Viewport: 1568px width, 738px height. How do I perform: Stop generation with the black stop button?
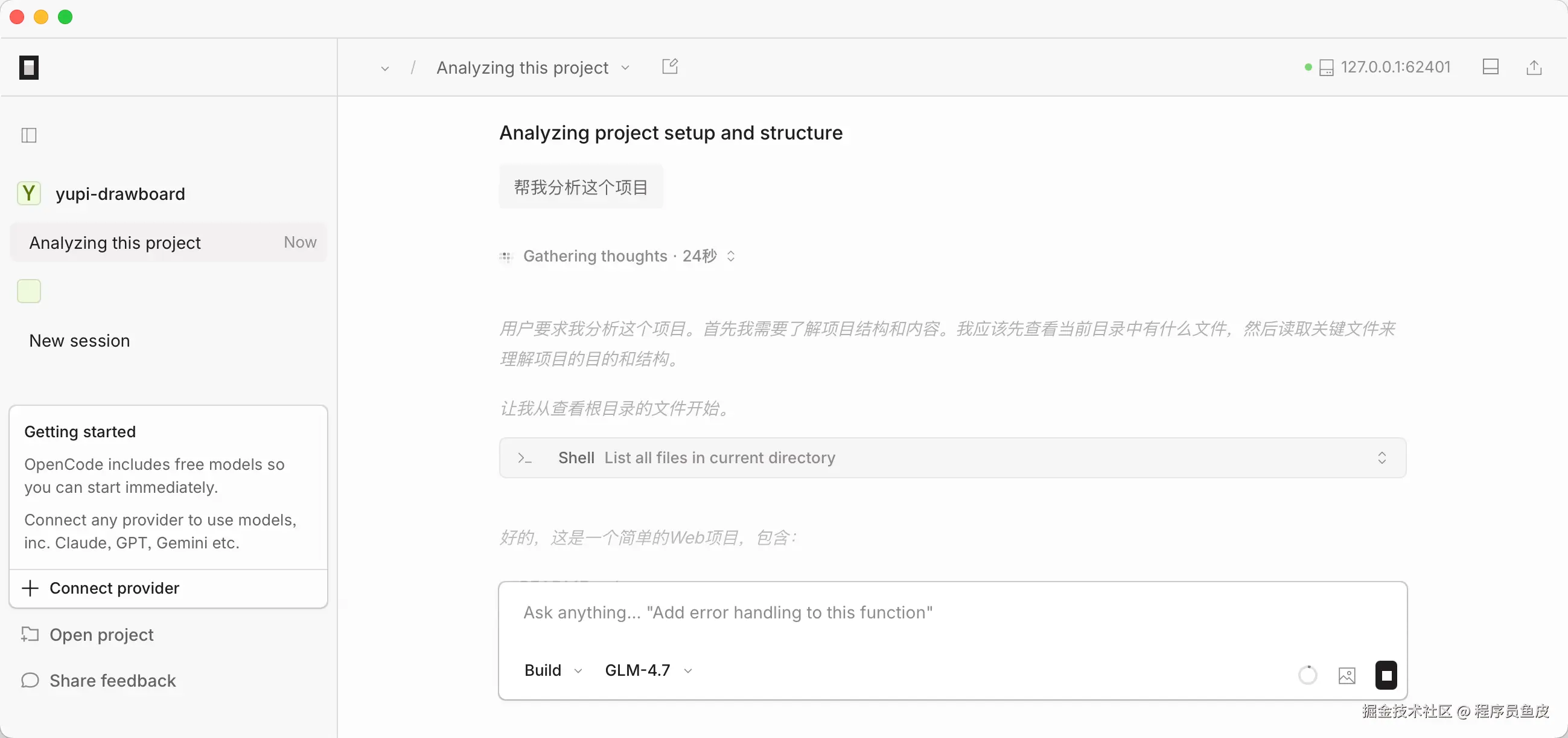click(x=1386, y=675)
